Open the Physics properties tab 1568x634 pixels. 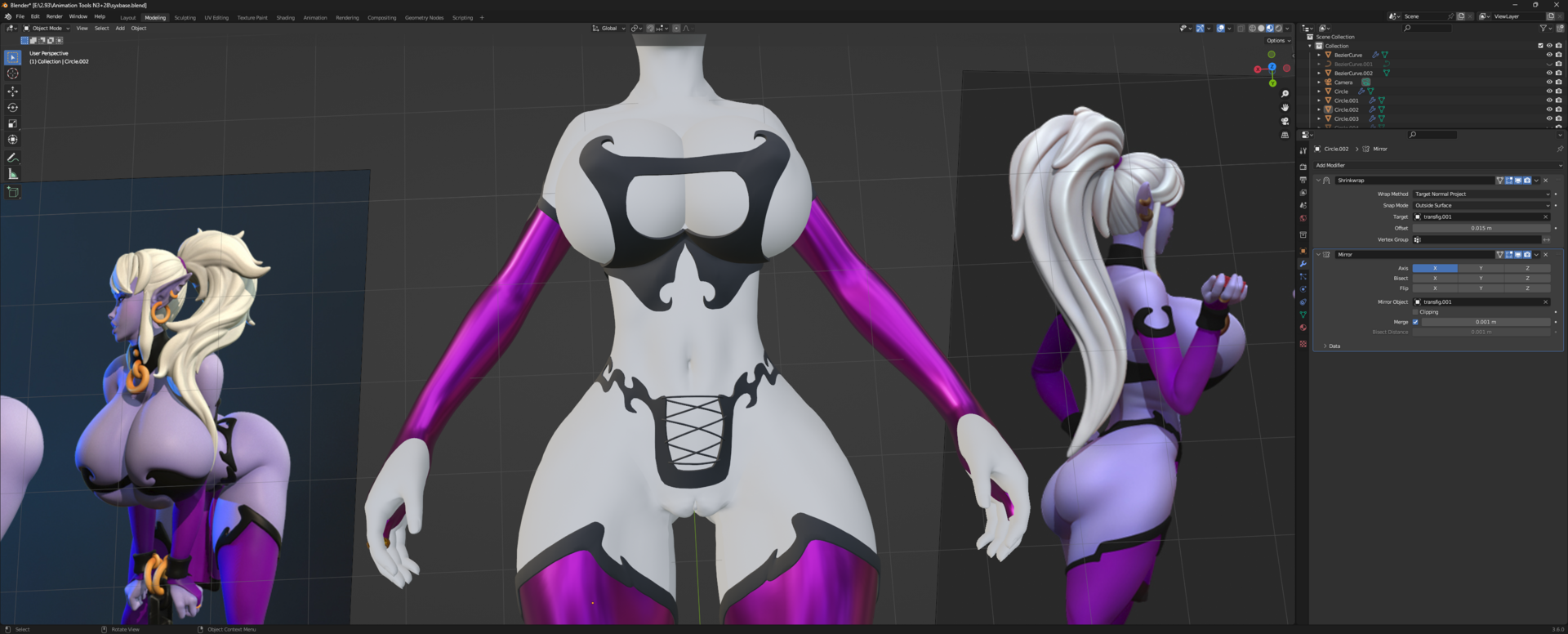1303,289
